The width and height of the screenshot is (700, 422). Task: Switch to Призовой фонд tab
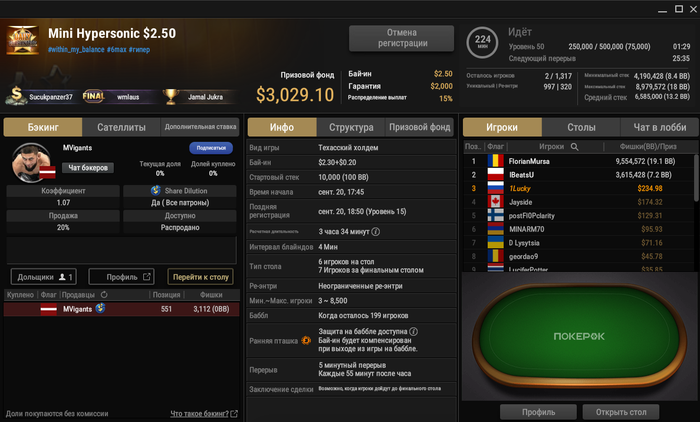(420, 127)
